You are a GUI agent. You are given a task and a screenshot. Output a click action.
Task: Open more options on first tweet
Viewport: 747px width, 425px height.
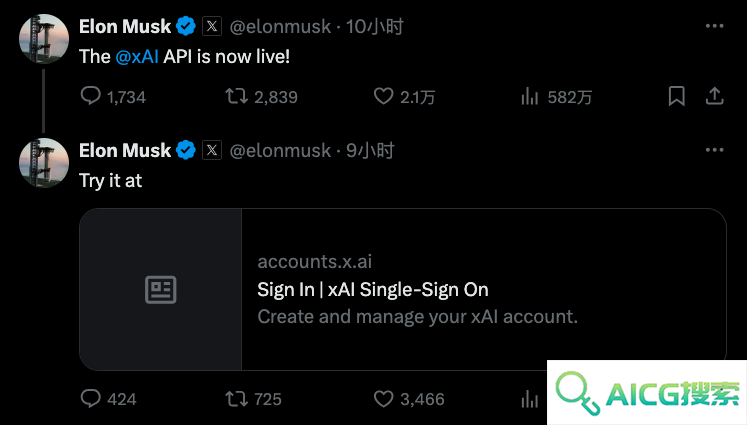[x=715, y=26]
